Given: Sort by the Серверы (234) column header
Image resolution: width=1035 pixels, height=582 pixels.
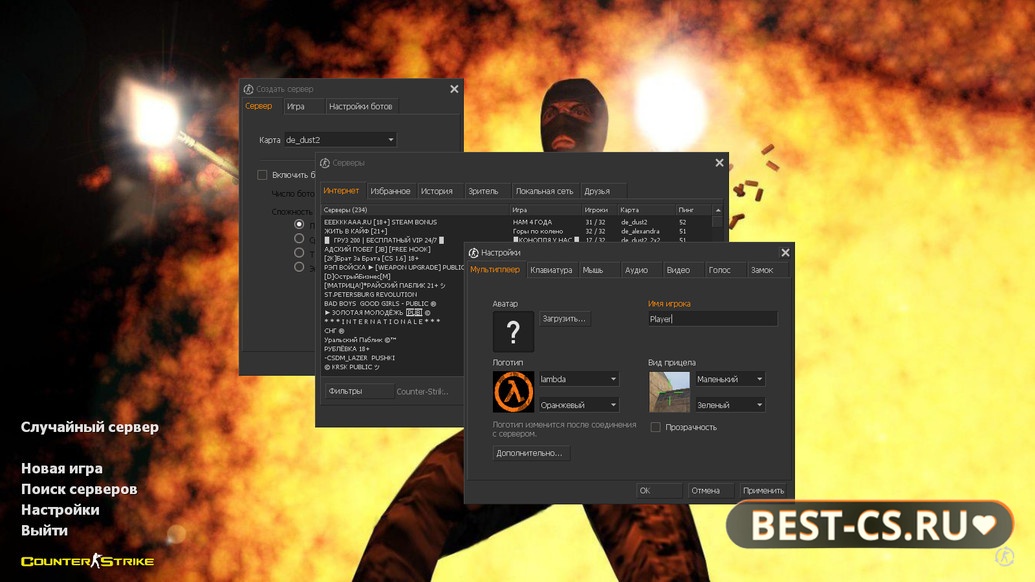Looking at the screenshot, I should point(415,210).
